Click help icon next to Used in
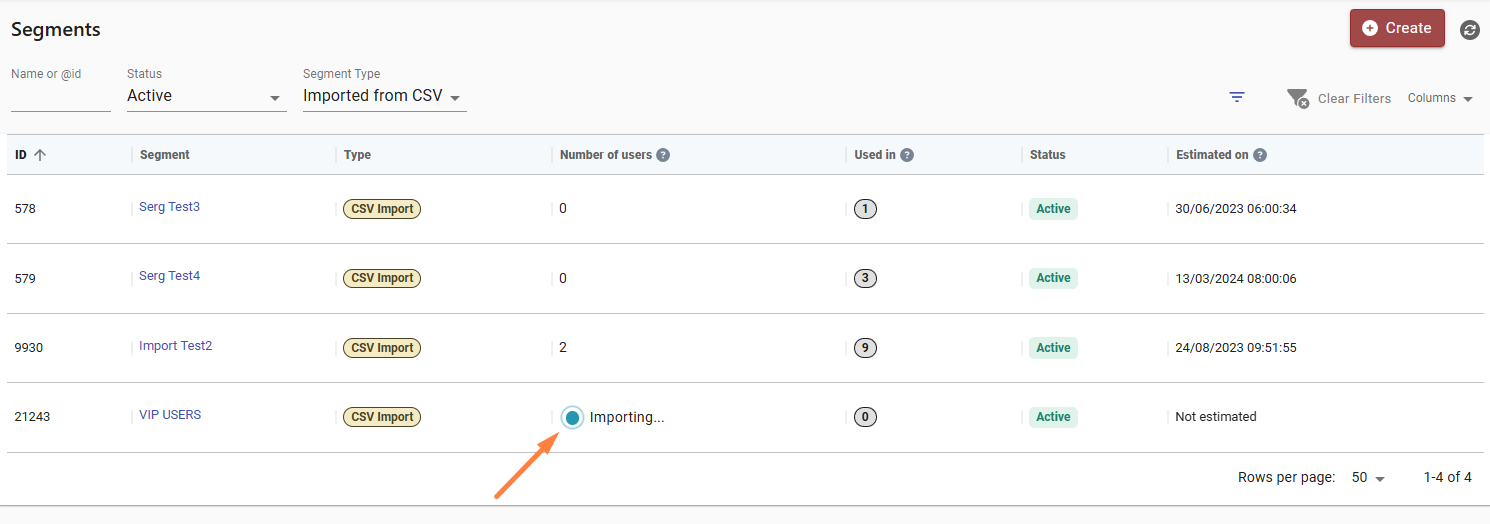This screenshot has width=1490, height=524. [x=907, y=155]
